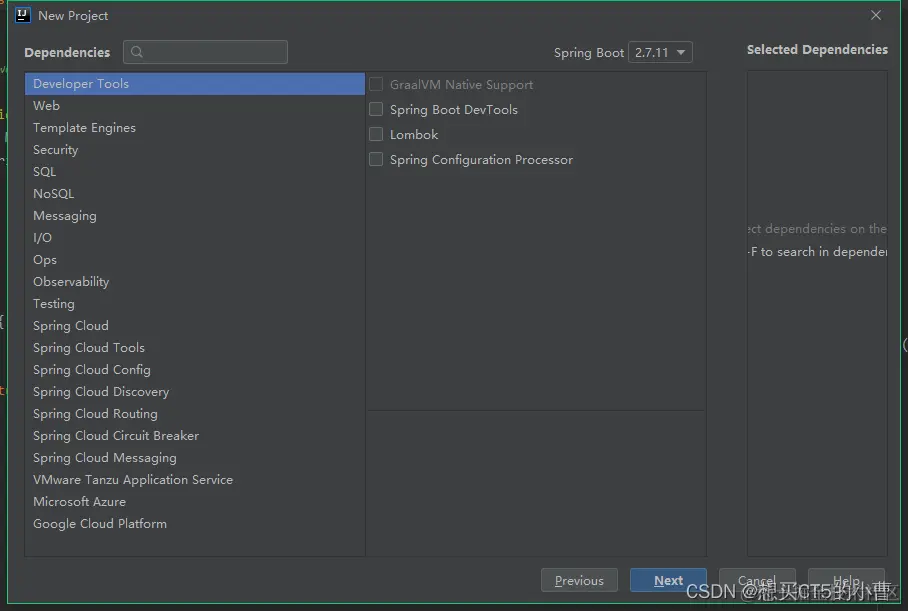Open the Template Engines category
The image size is (908, 611).
195,128
